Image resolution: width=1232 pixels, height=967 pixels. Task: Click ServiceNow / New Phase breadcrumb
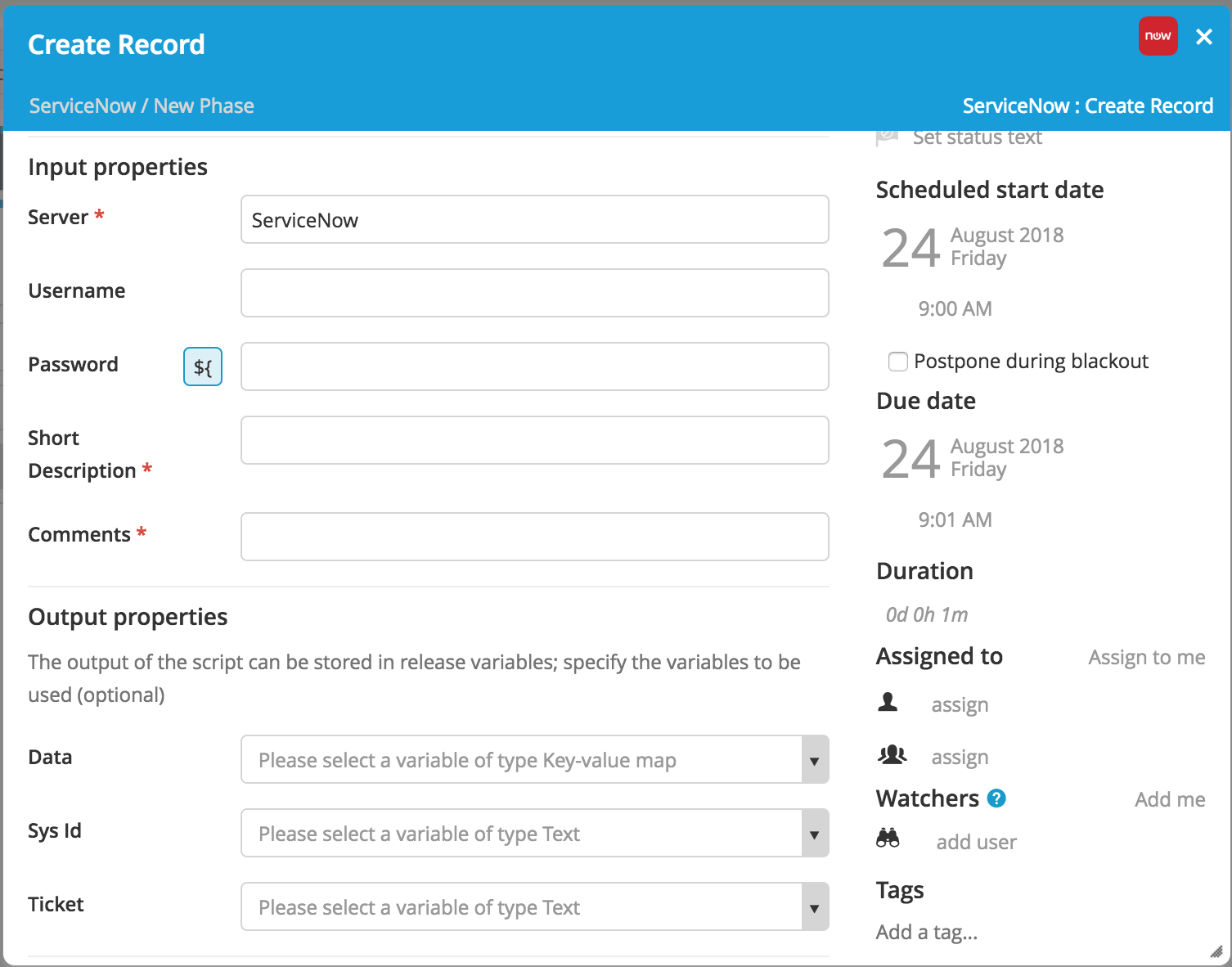[141, 106]
